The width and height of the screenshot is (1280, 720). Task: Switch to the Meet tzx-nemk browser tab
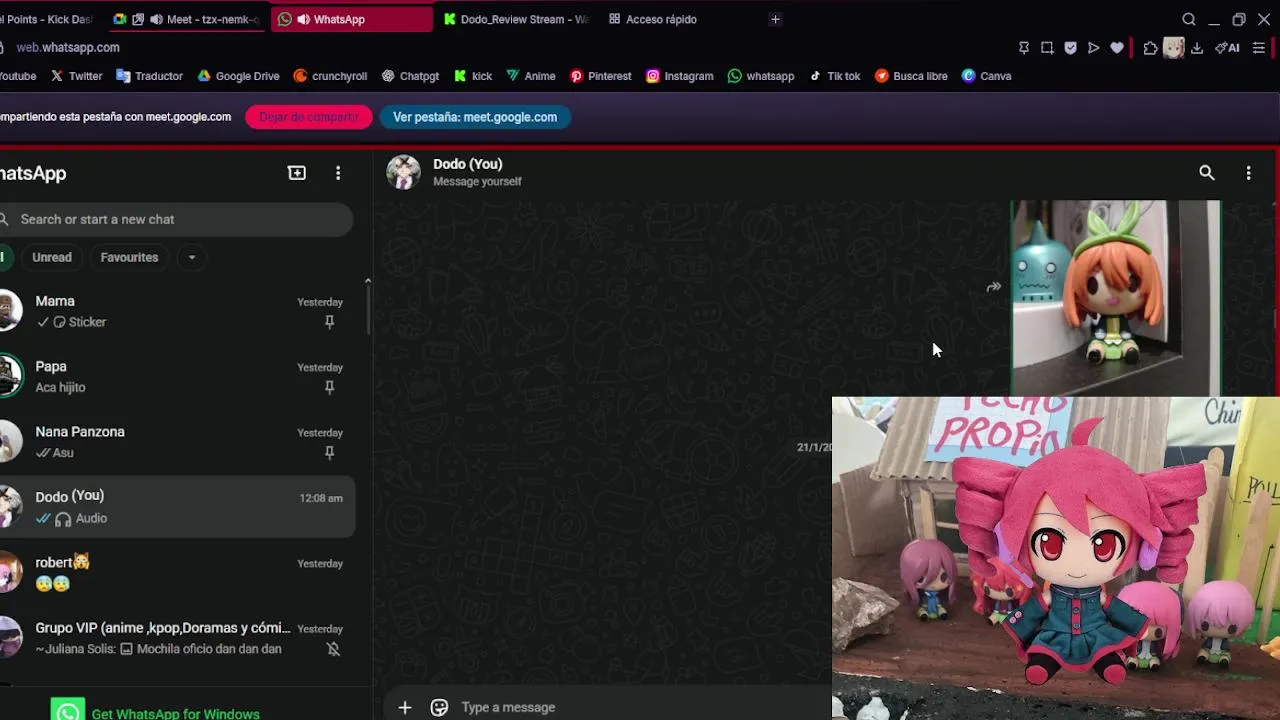coord(186,19)
